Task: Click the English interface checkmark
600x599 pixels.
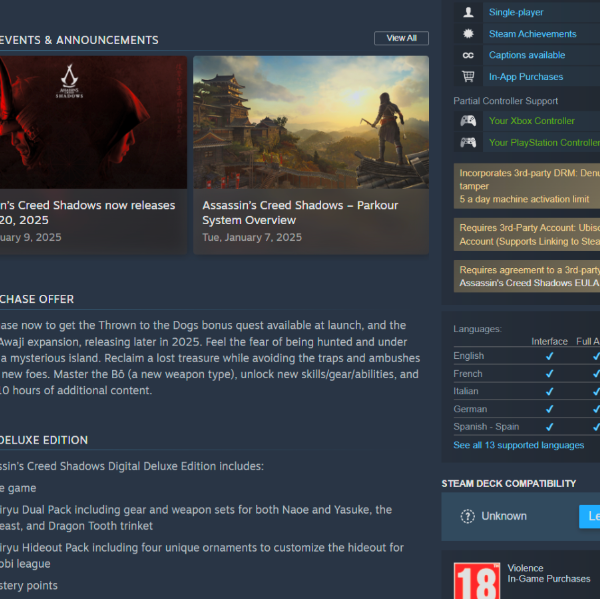Action: tap(549, 356)
